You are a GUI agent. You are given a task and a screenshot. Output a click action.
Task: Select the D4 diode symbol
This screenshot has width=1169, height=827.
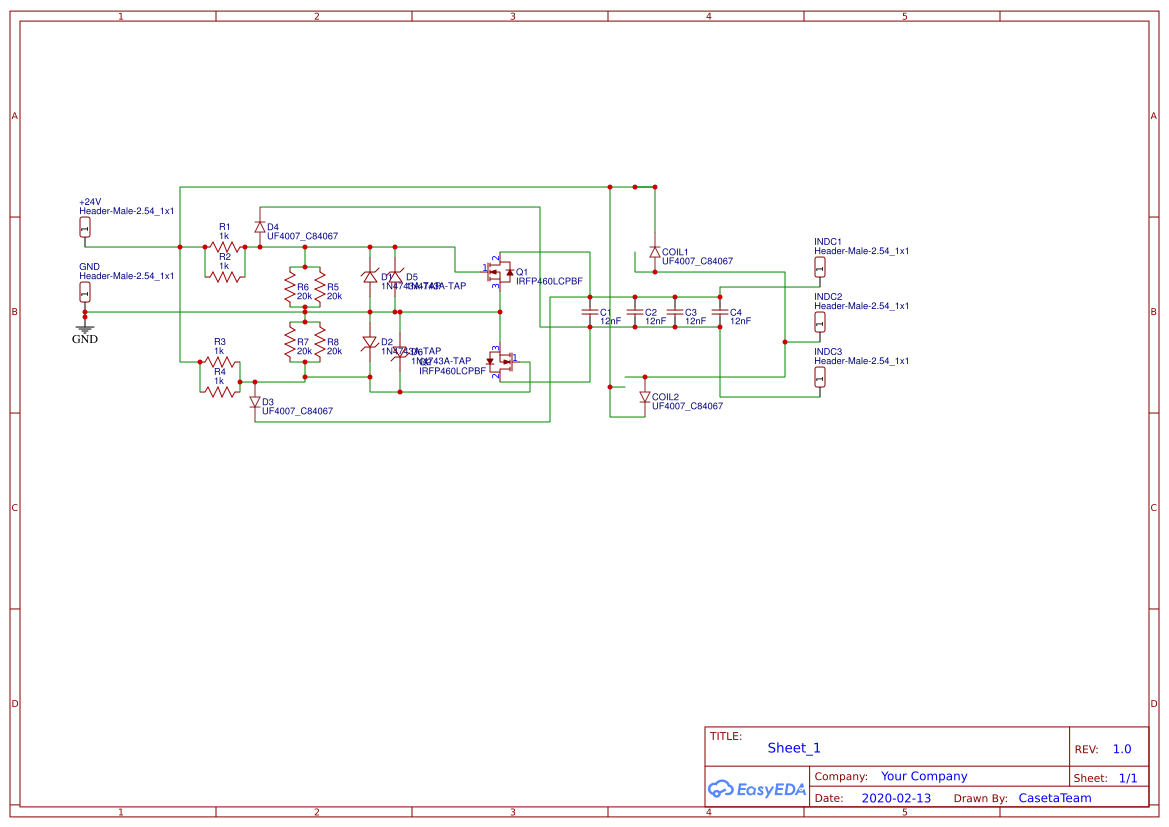click(x=259, y=228)
